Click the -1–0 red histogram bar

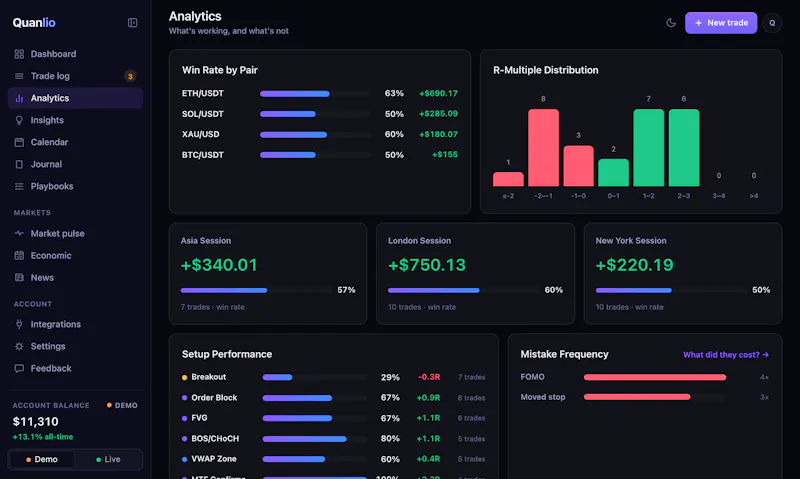pyautogui.click(x=578, y=166)
